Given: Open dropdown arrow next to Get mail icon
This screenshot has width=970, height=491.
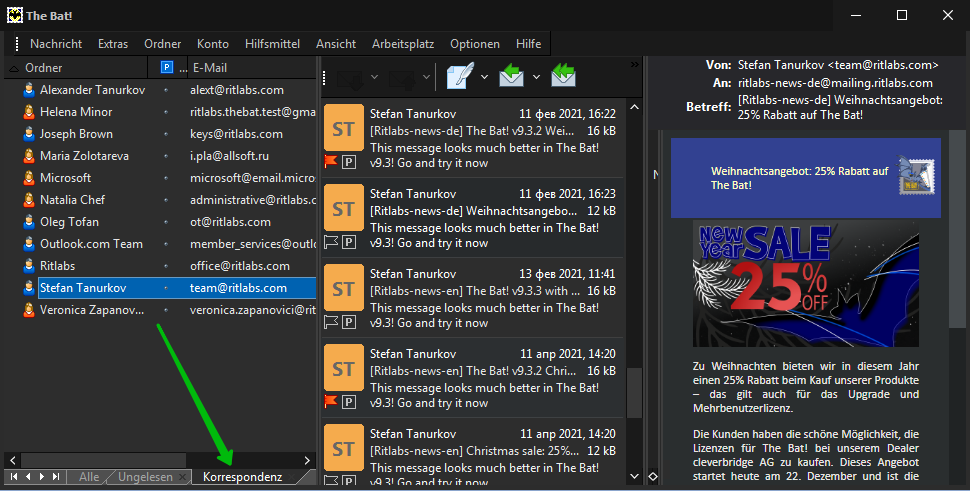Looking at the screenshot, I should point(374,77).
